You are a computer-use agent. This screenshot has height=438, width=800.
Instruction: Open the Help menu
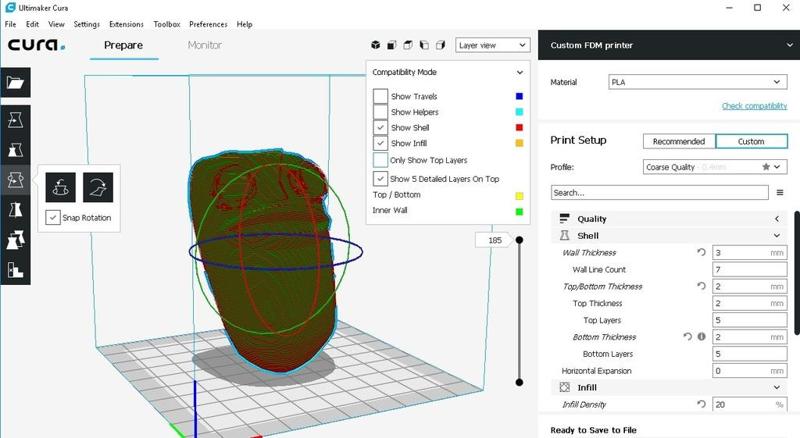coord(244,24)
